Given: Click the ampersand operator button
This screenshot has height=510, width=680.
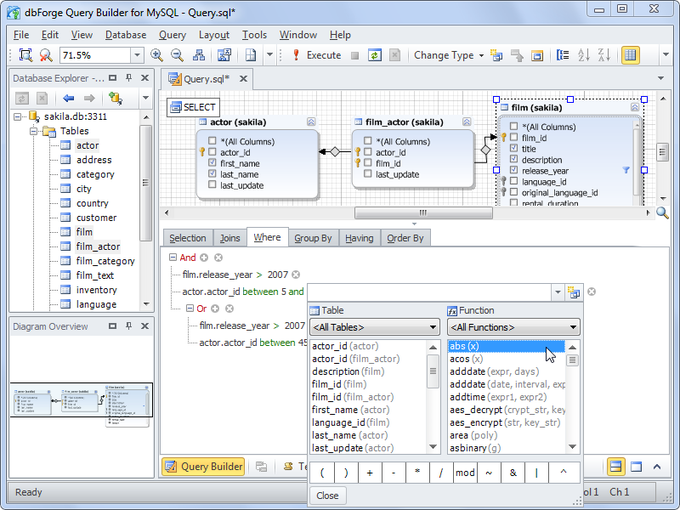Looking at the screenshot, I should (x=513, y=473).
